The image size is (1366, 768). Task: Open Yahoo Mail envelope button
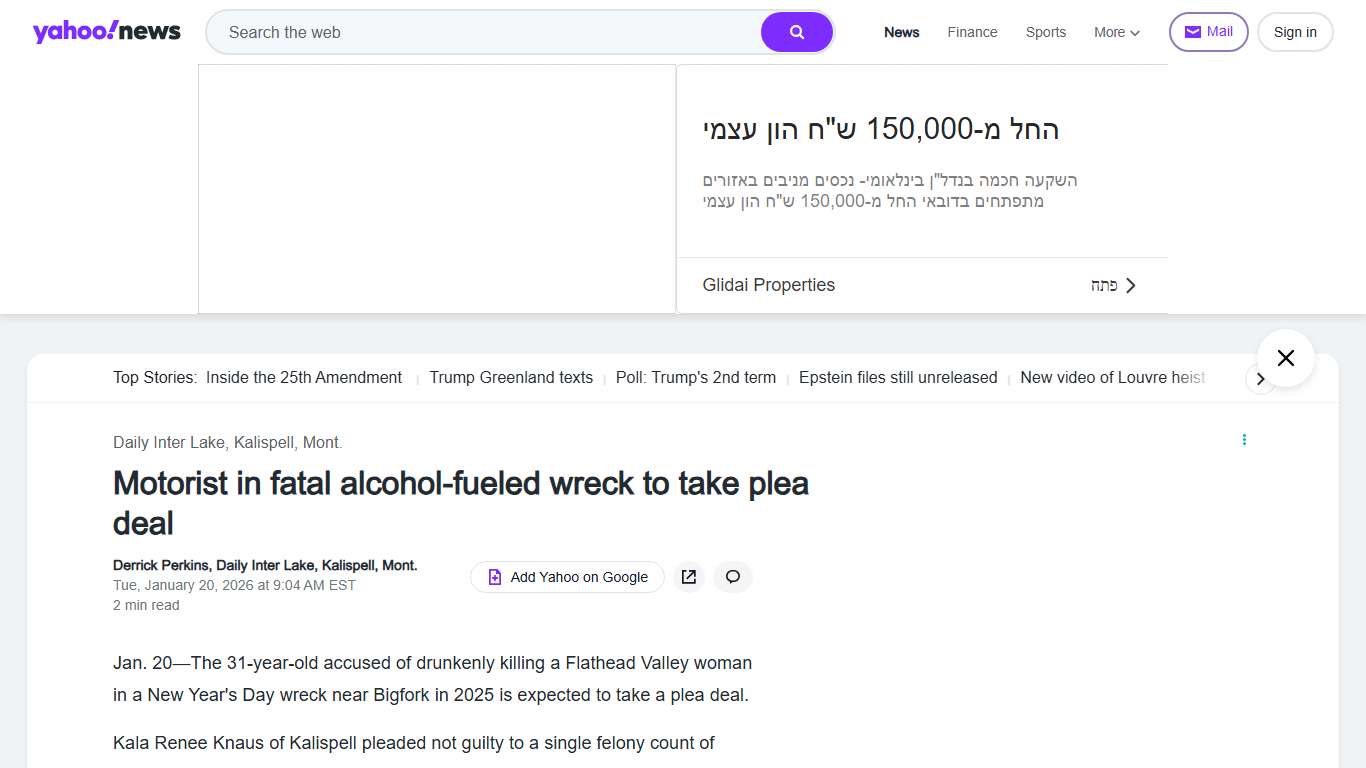click(1208, 32)
